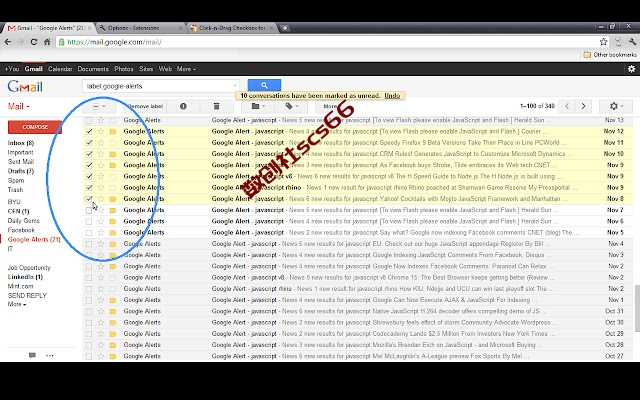Uncheck the Nov 11 email checkbox

coord(89,142)
